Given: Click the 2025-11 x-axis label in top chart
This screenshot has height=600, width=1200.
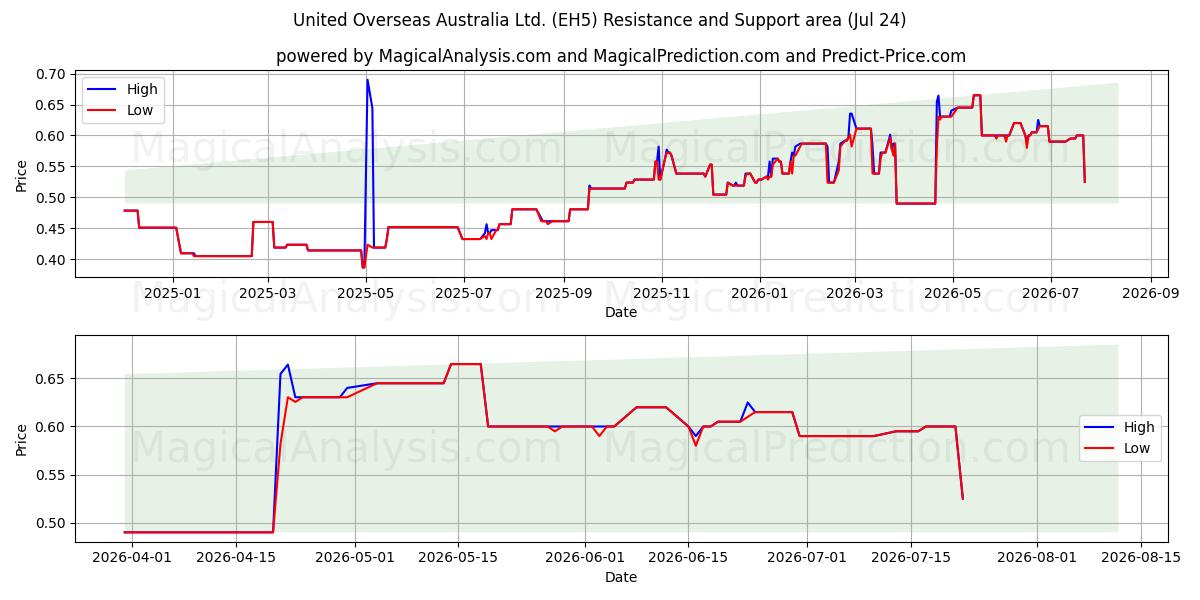Looking at the screenshot, I should pyautogui.click(x=661, y=293).
